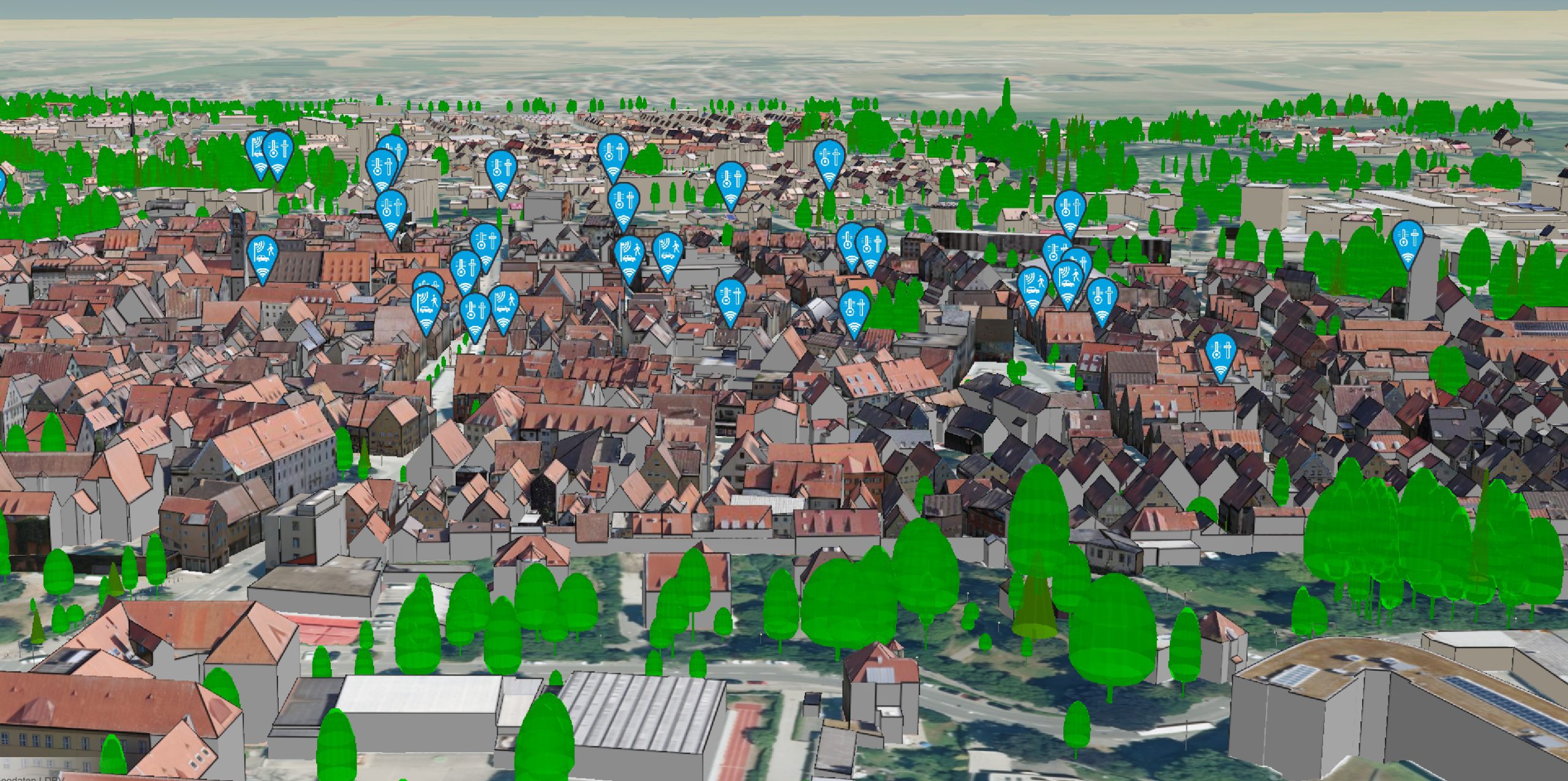Click the traffic pin on the right side of the left cluster

coord(504,309)
